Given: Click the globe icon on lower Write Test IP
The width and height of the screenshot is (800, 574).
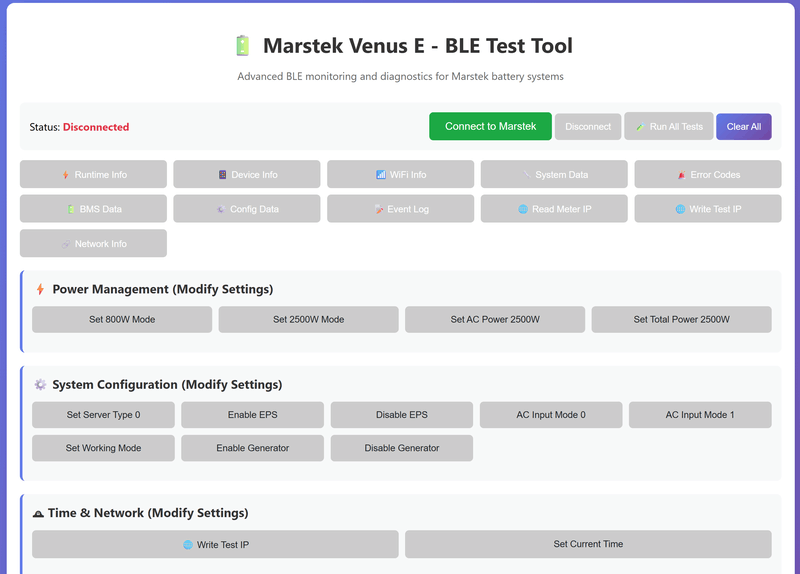Looking at the screenshot, I should (x=188, y=545).
